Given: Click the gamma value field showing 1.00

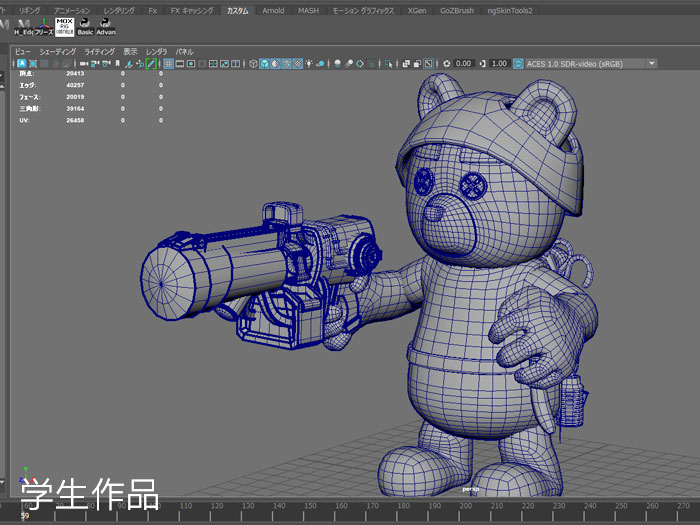Looking at the screenshot, I should 498,63.
